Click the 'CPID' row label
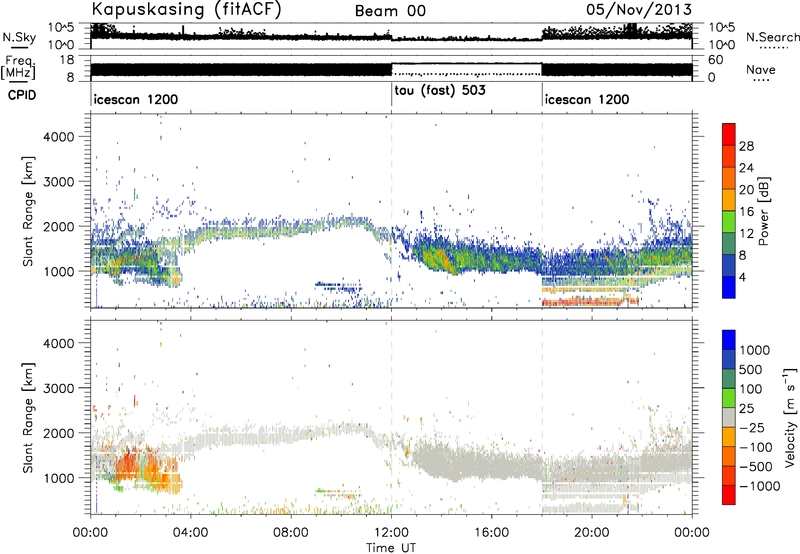This screenshot has width=800, height=554. [22, 95]
